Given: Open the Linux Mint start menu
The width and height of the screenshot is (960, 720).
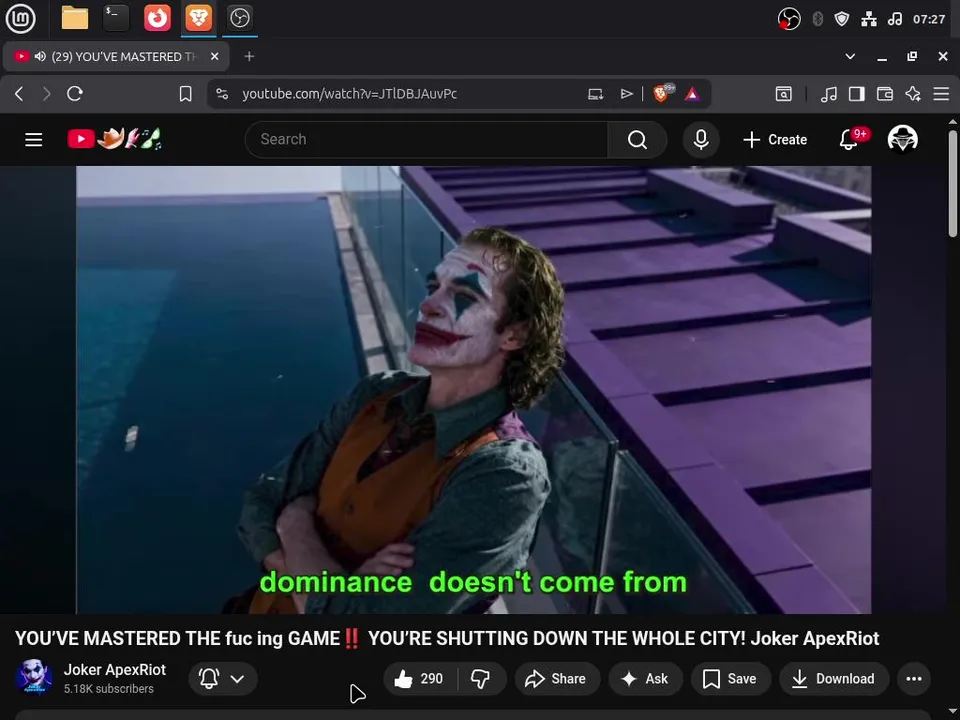Looking at the screenshot, I should coord(20,18).
